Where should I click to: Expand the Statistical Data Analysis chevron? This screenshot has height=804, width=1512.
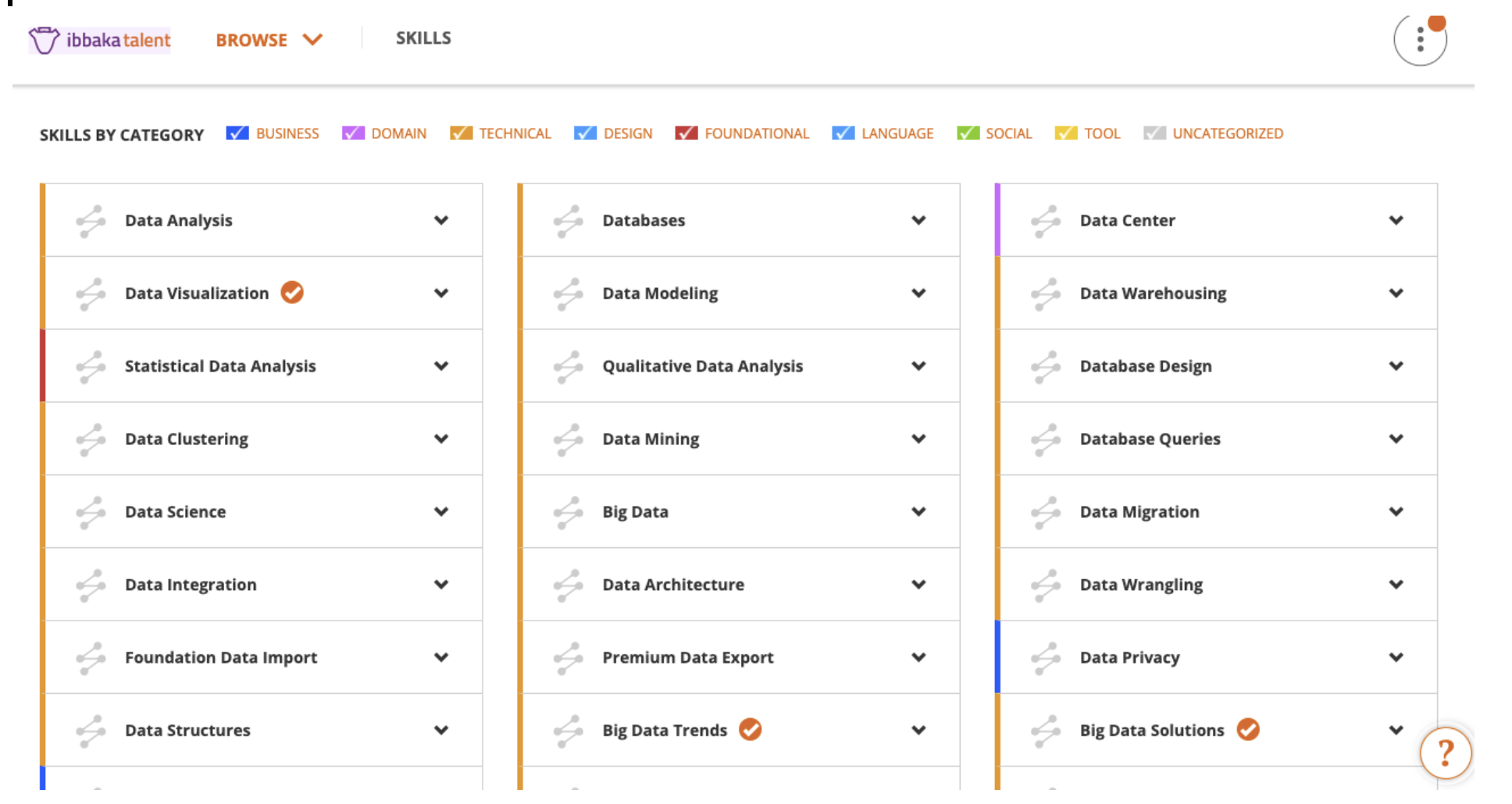tap(441, 366)
